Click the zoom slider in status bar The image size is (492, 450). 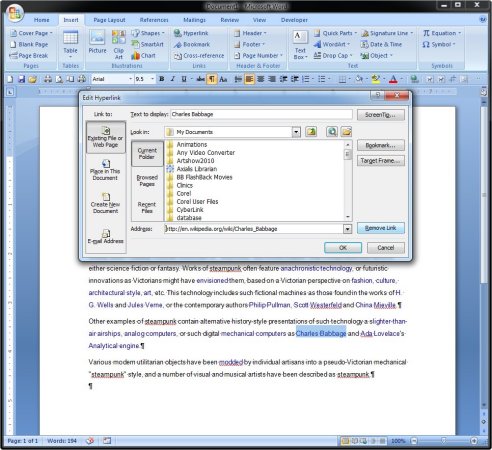coord(444,441)
